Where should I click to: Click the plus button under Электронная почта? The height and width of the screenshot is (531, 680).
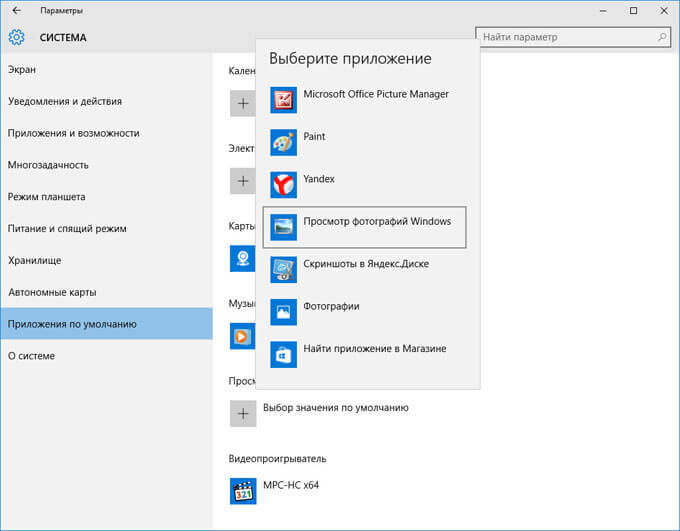coord(242,181)
